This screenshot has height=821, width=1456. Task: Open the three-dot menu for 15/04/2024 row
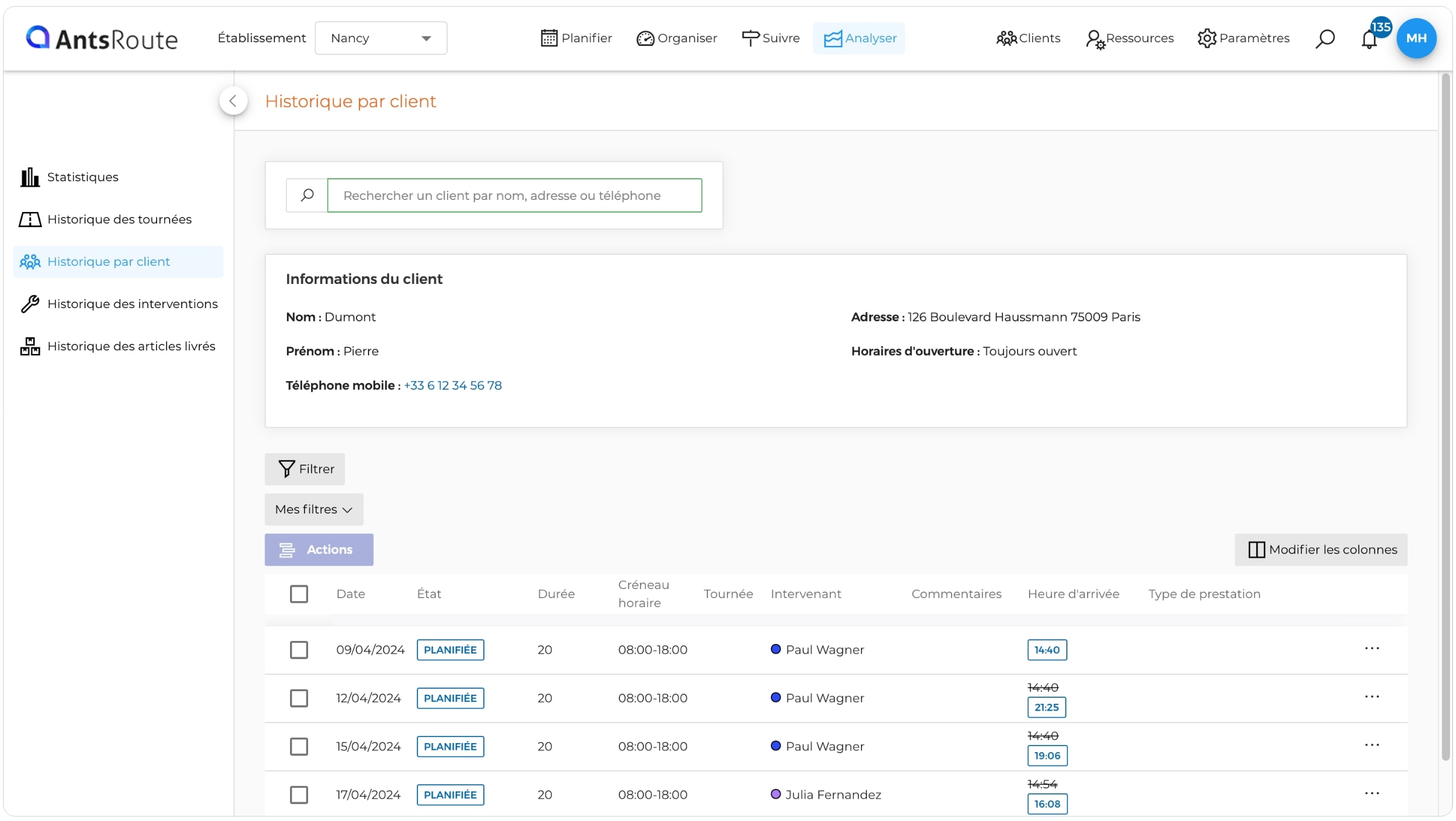[x=1372, y=745]
